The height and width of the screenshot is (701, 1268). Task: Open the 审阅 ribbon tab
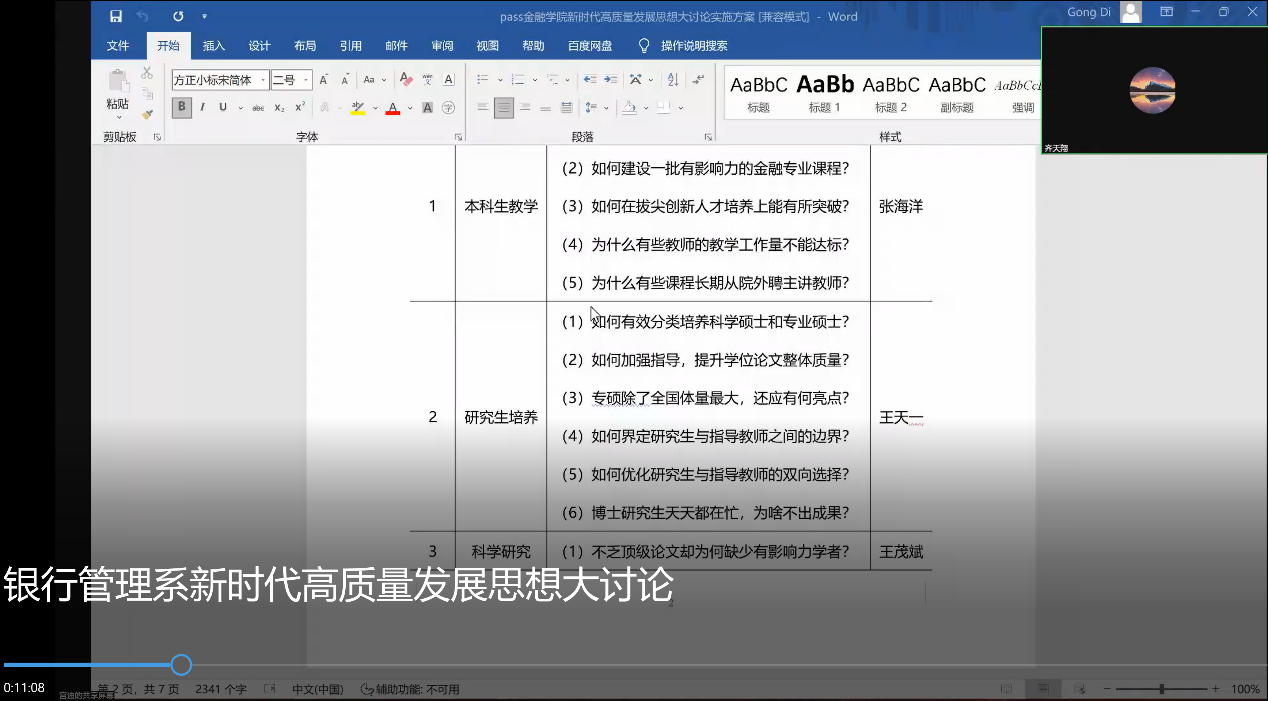(x=441, y=45)
